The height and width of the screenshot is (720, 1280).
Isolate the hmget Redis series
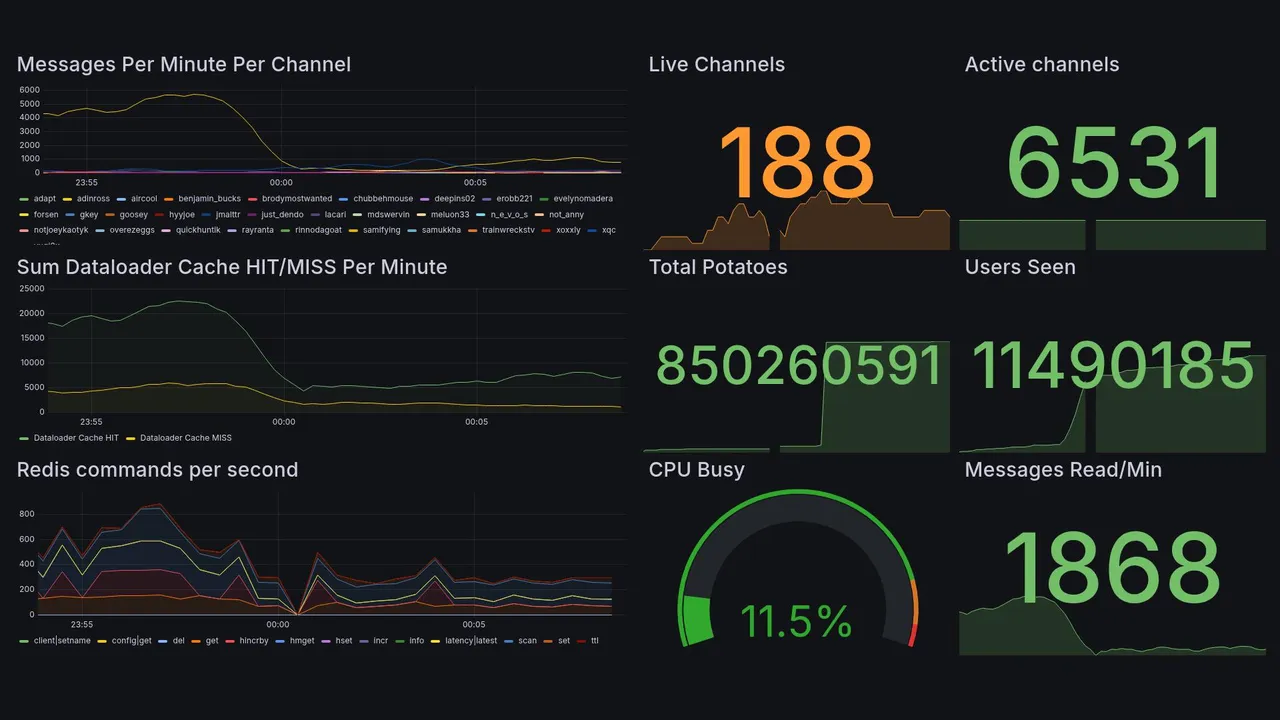point(295,641)
